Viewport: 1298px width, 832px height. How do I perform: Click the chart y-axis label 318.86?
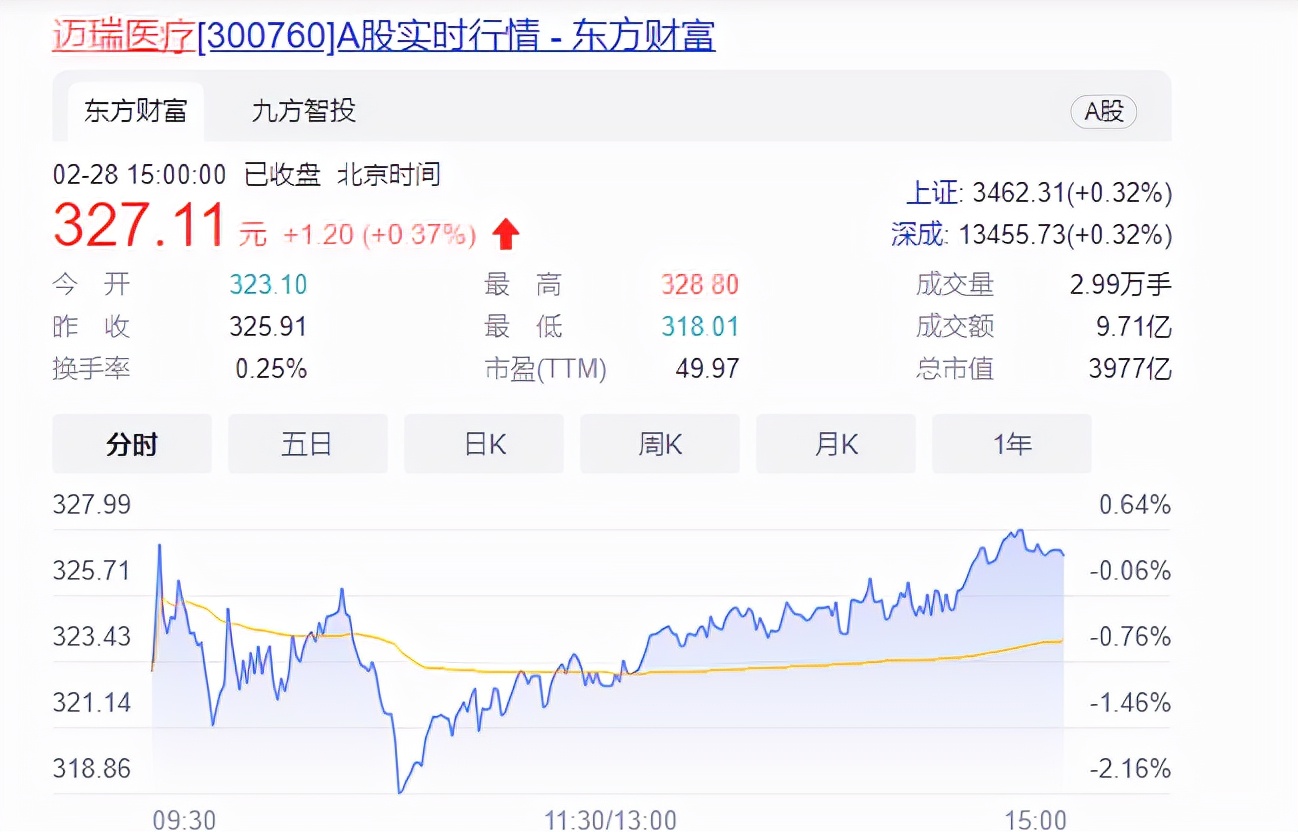[92, 769]
